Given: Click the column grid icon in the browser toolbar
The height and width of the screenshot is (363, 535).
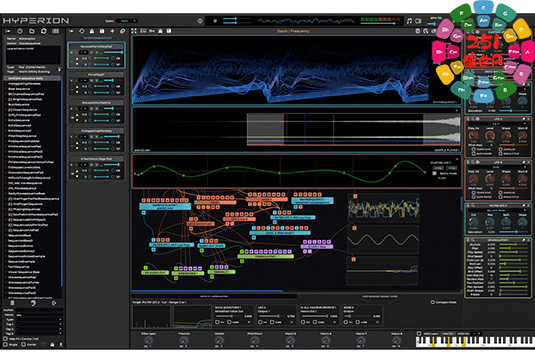Looking at the screenshot, I should point(55,31).
